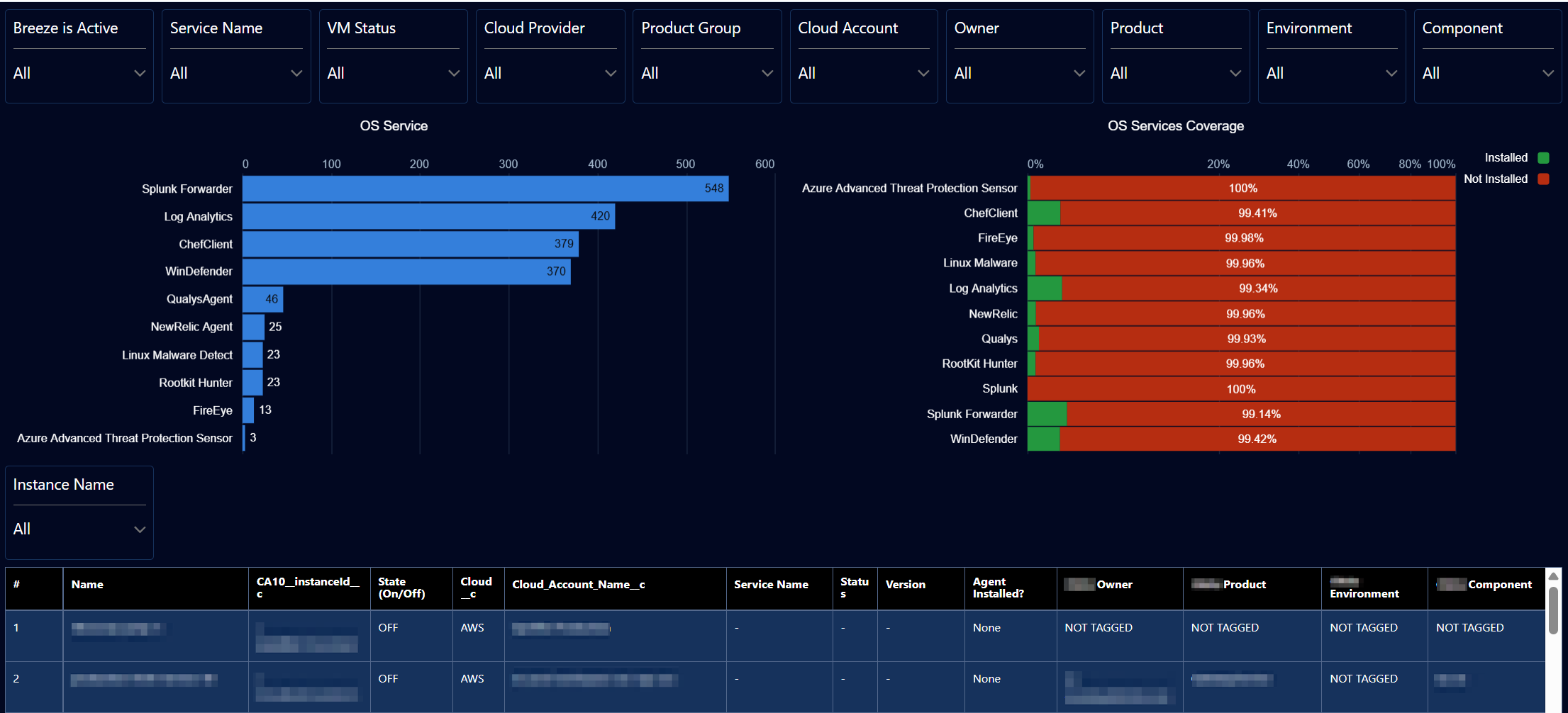The width and height of the screenshot is (1568, 713).
Task: Open the VM Status filter dropdown
Action: [393, 73]
